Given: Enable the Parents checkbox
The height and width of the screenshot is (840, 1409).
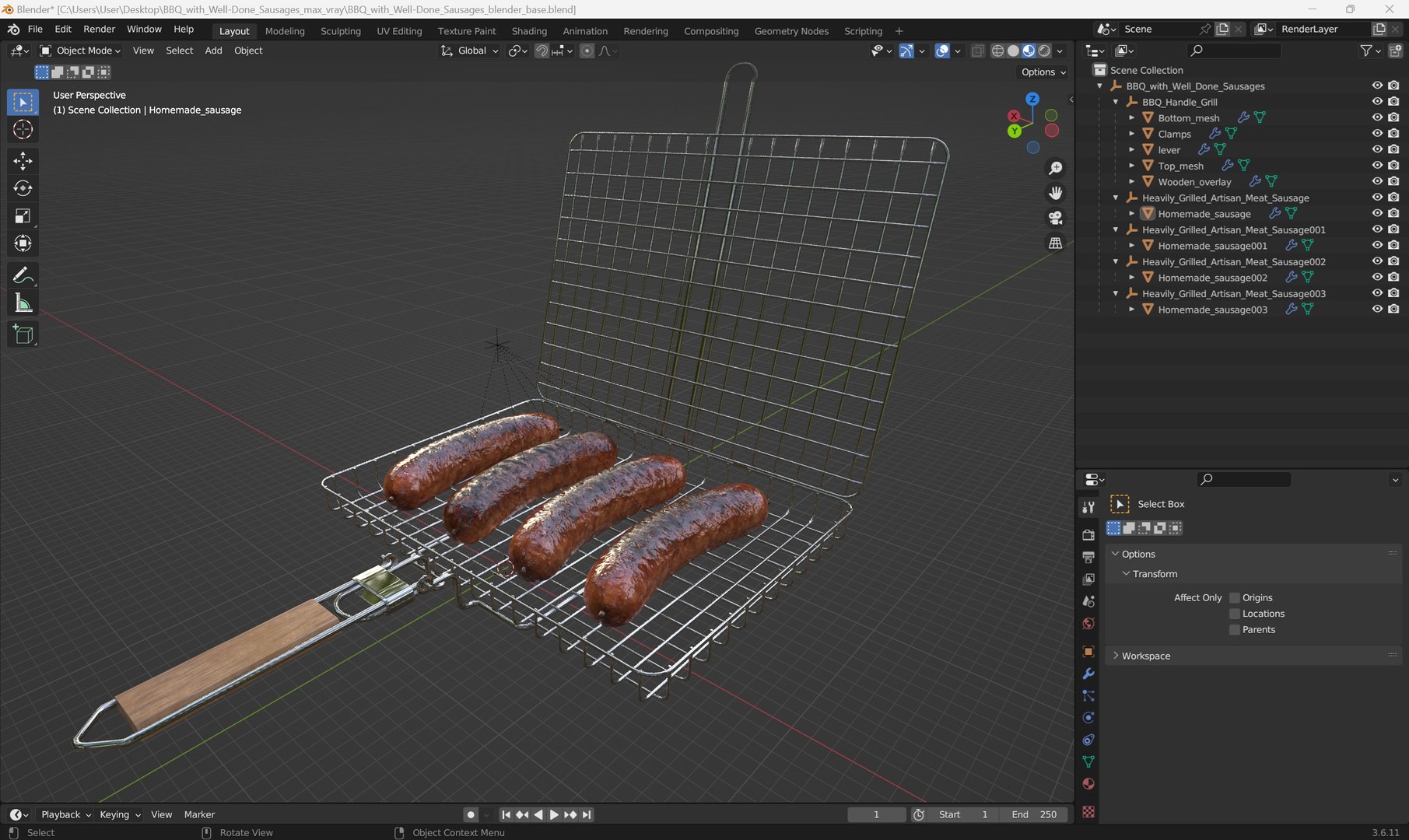Looking at the screenshot, I should click(1234, 630).
